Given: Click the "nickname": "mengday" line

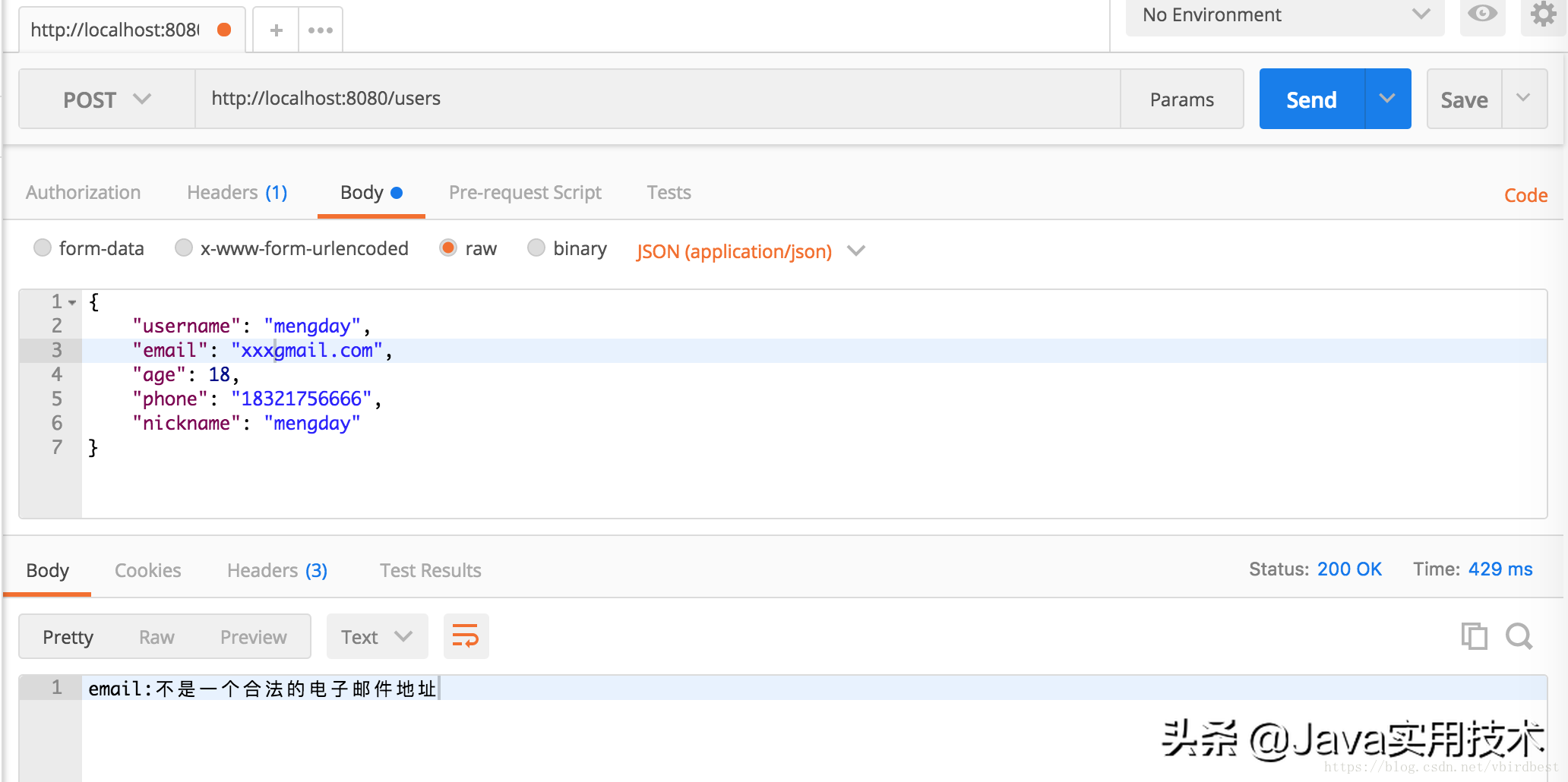Looking at the screenshot, I should [x=246, y=423].
